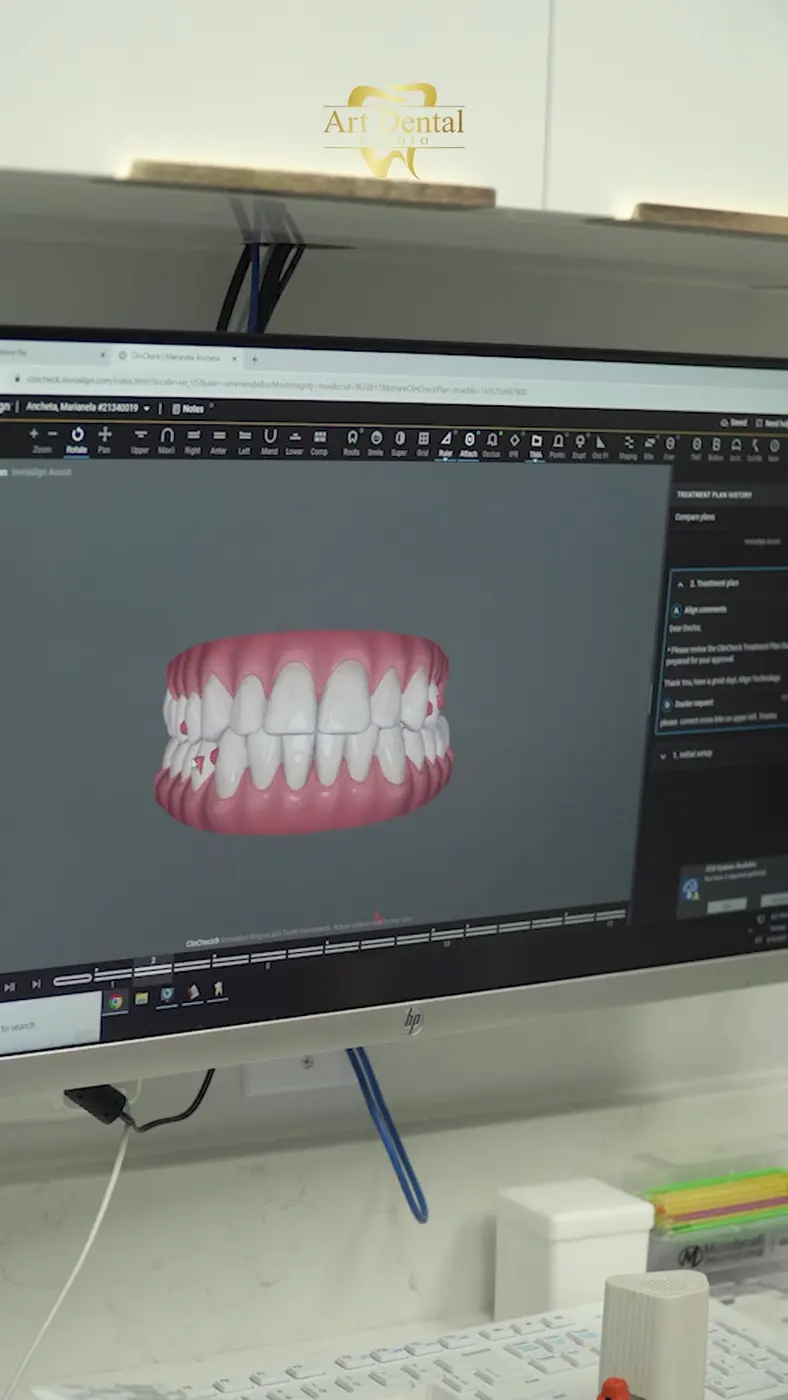Toggle the Ruler tool
The height and width of the screenshot is (1400, 788).
pyautogui.click(x=446, y=445)
